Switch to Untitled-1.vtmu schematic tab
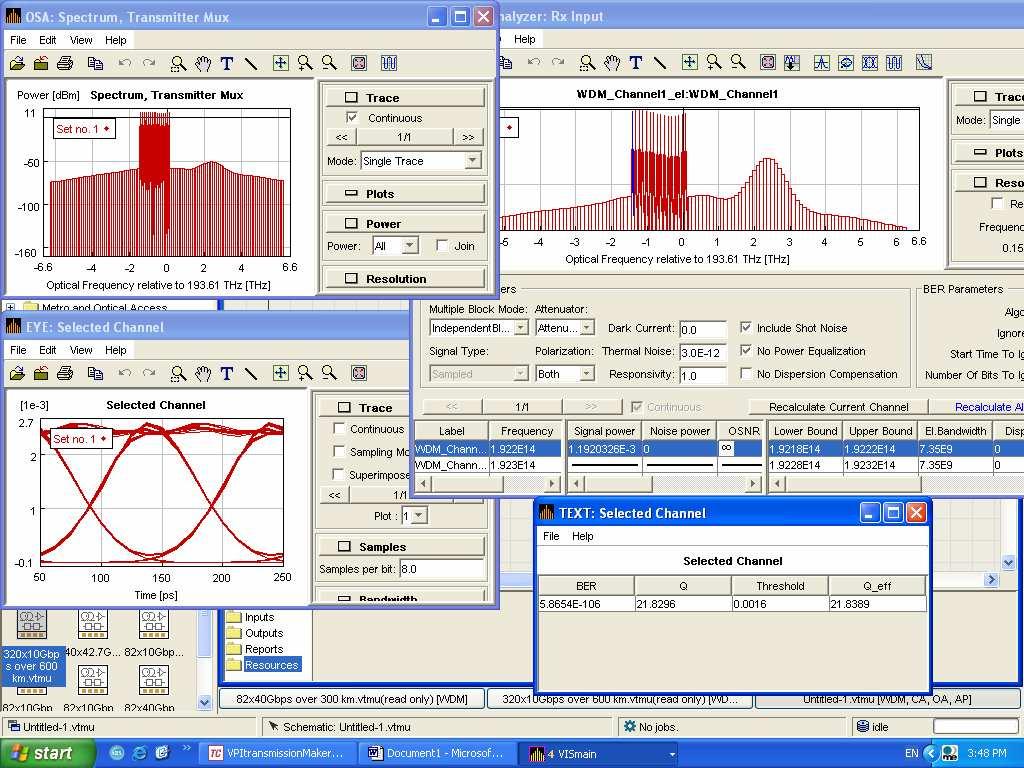This screenshot has width=1024, height=768. pos(887,699)
